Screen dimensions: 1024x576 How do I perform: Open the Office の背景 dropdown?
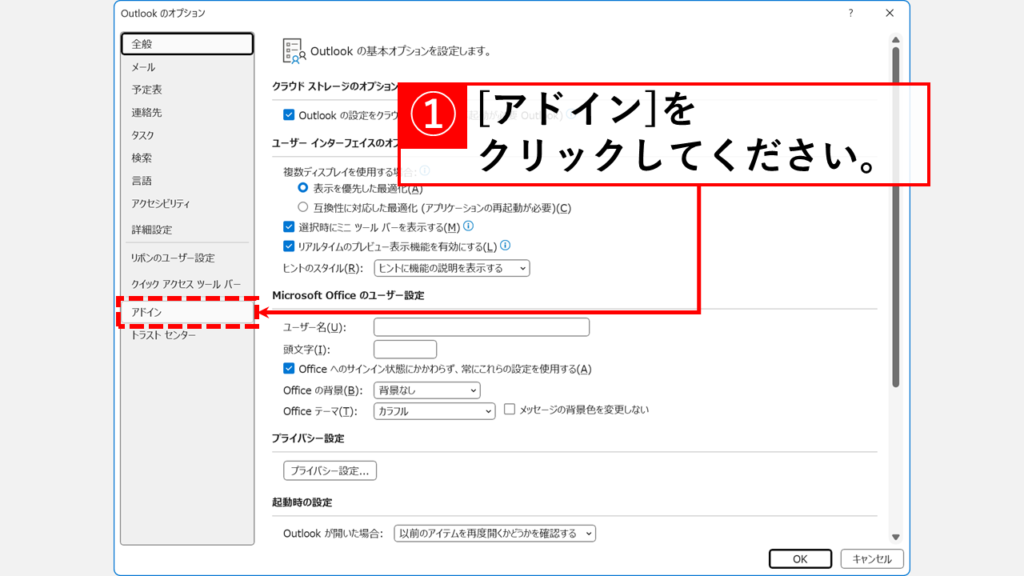[426, 391]
